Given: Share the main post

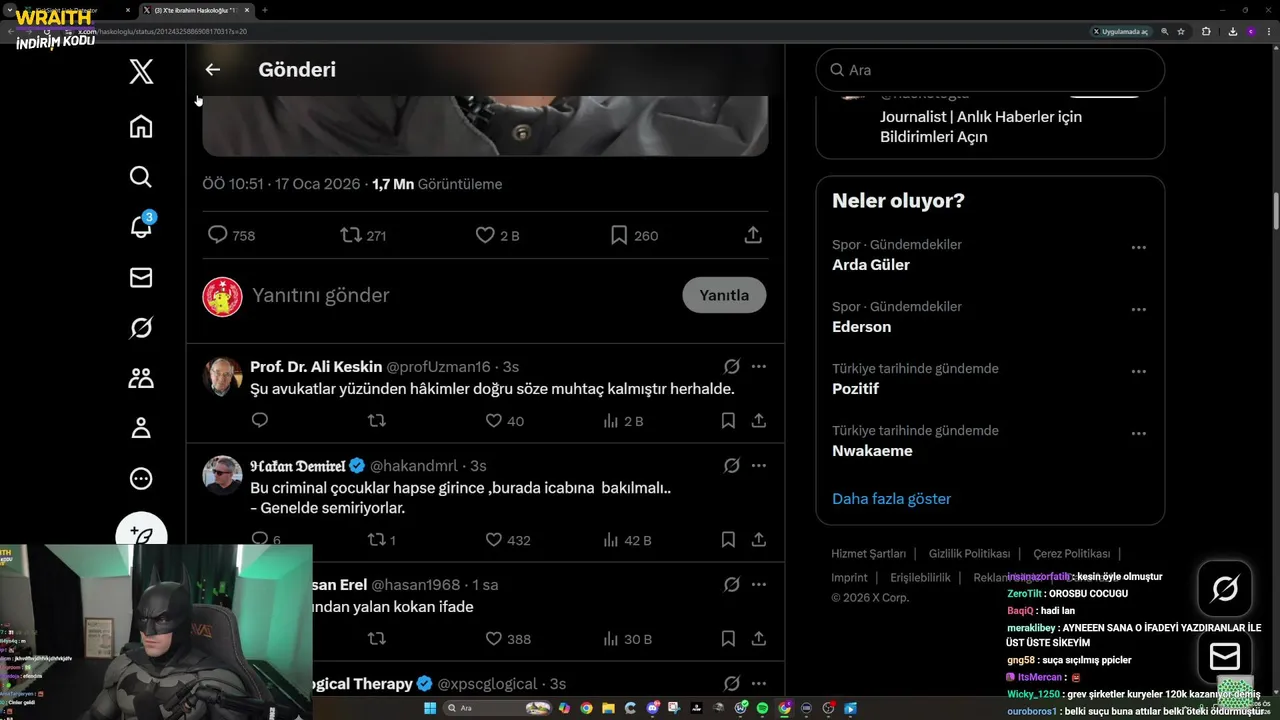Looking at the screenshot, I should point(753,235).
